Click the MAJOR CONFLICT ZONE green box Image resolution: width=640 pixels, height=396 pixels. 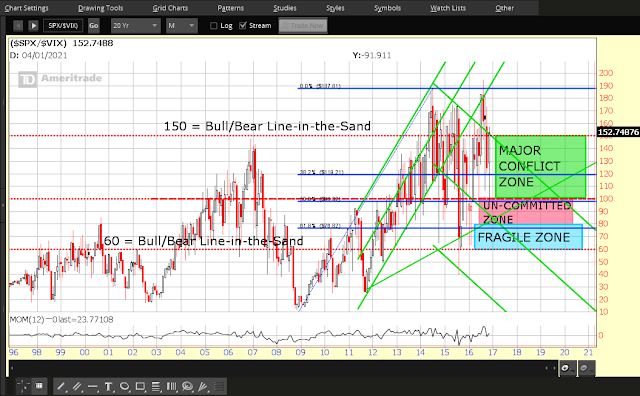click(540, 167)
